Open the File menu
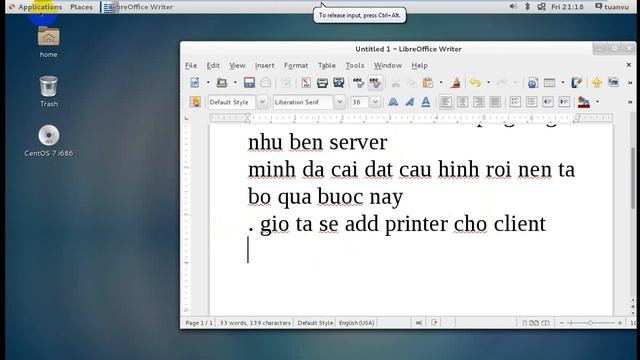This screenshot has height=360, width=640. [x=191, y=65]
